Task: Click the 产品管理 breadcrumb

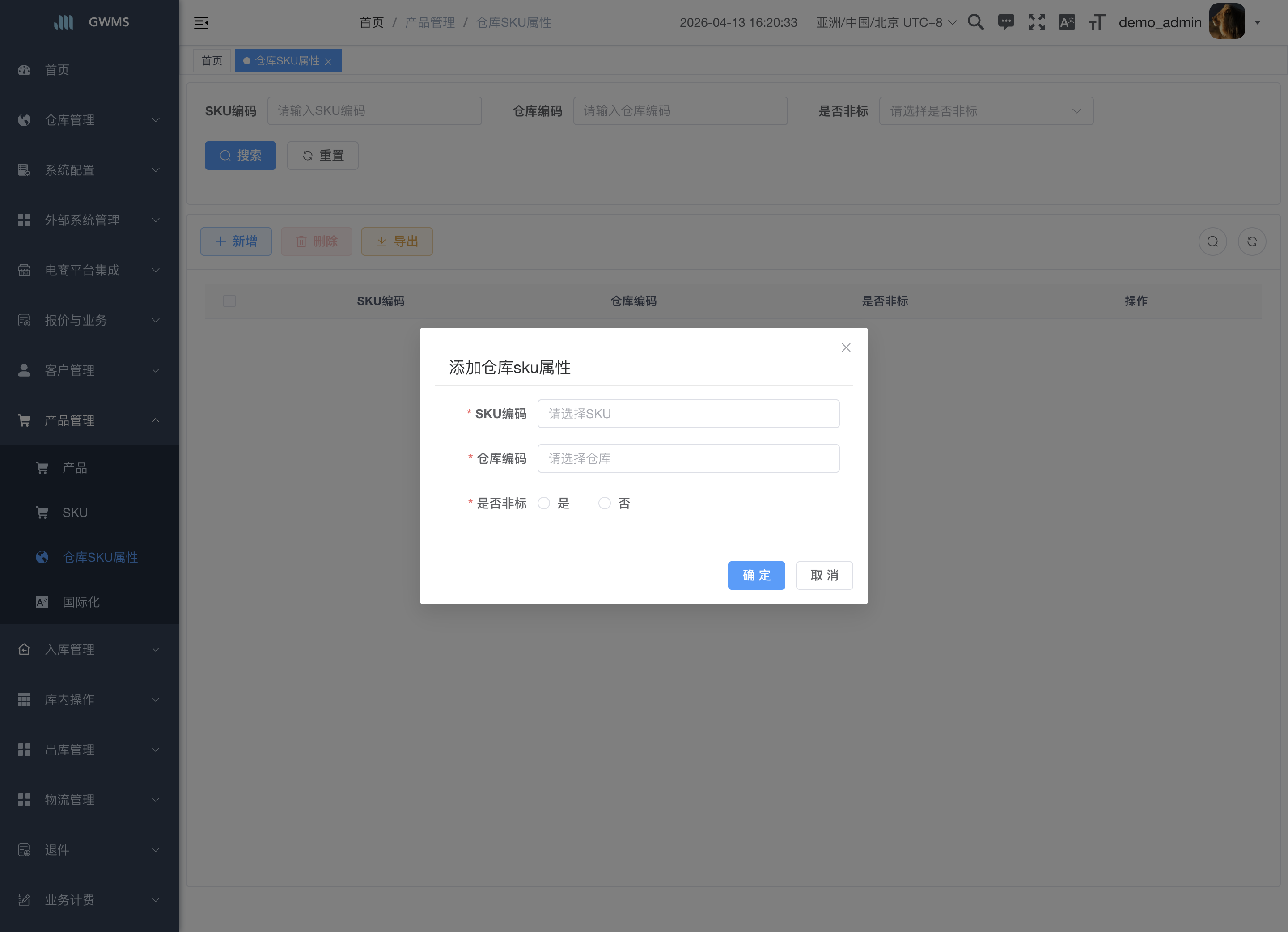Action: click(430, 23)
